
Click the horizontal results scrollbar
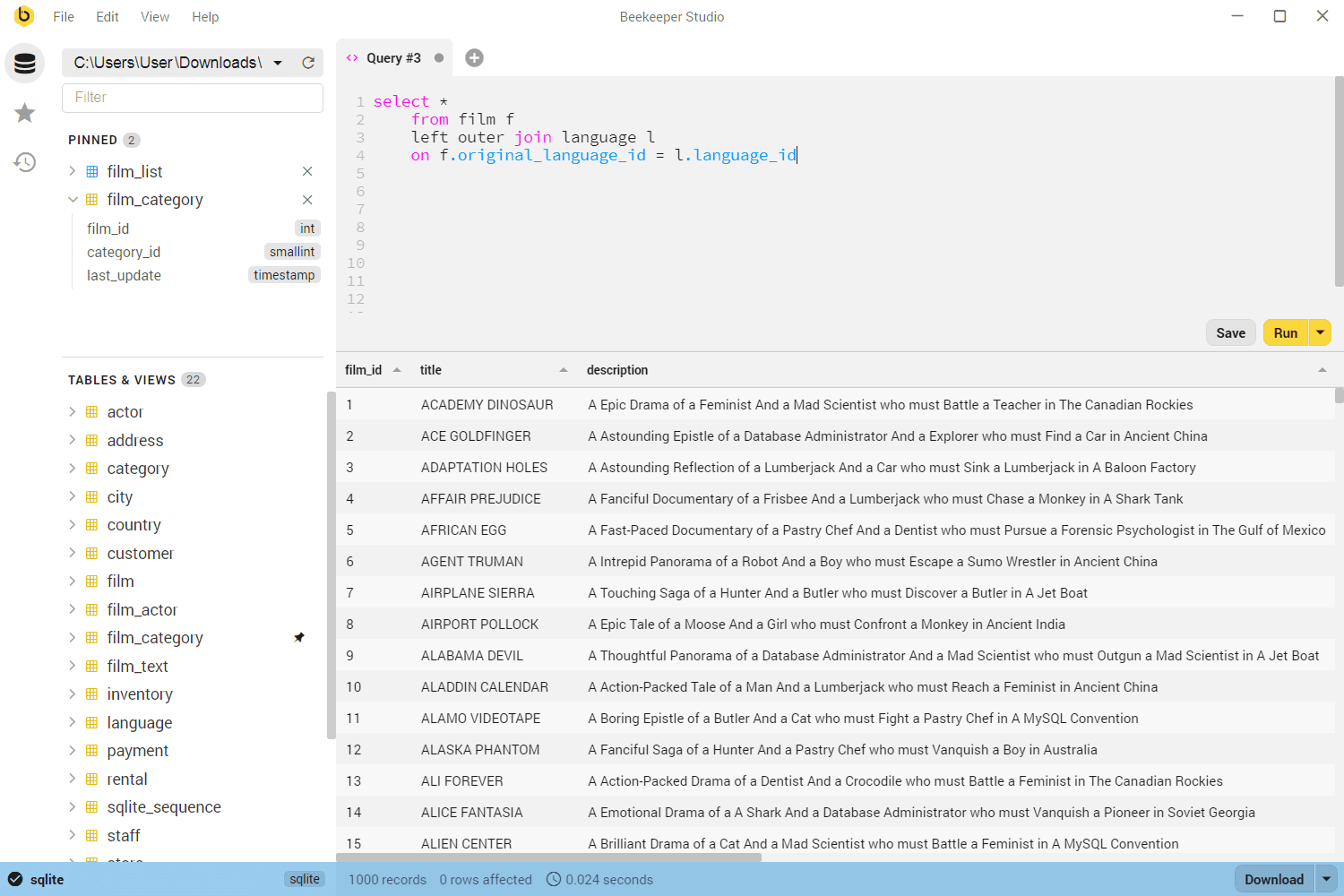click(548, 857)
